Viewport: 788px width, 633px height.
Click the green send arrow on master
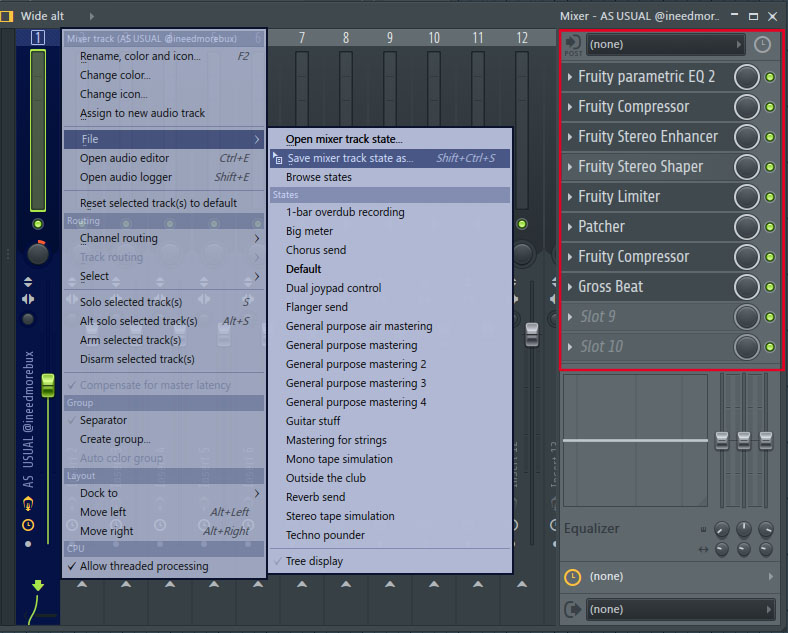(x=38, y=586)
